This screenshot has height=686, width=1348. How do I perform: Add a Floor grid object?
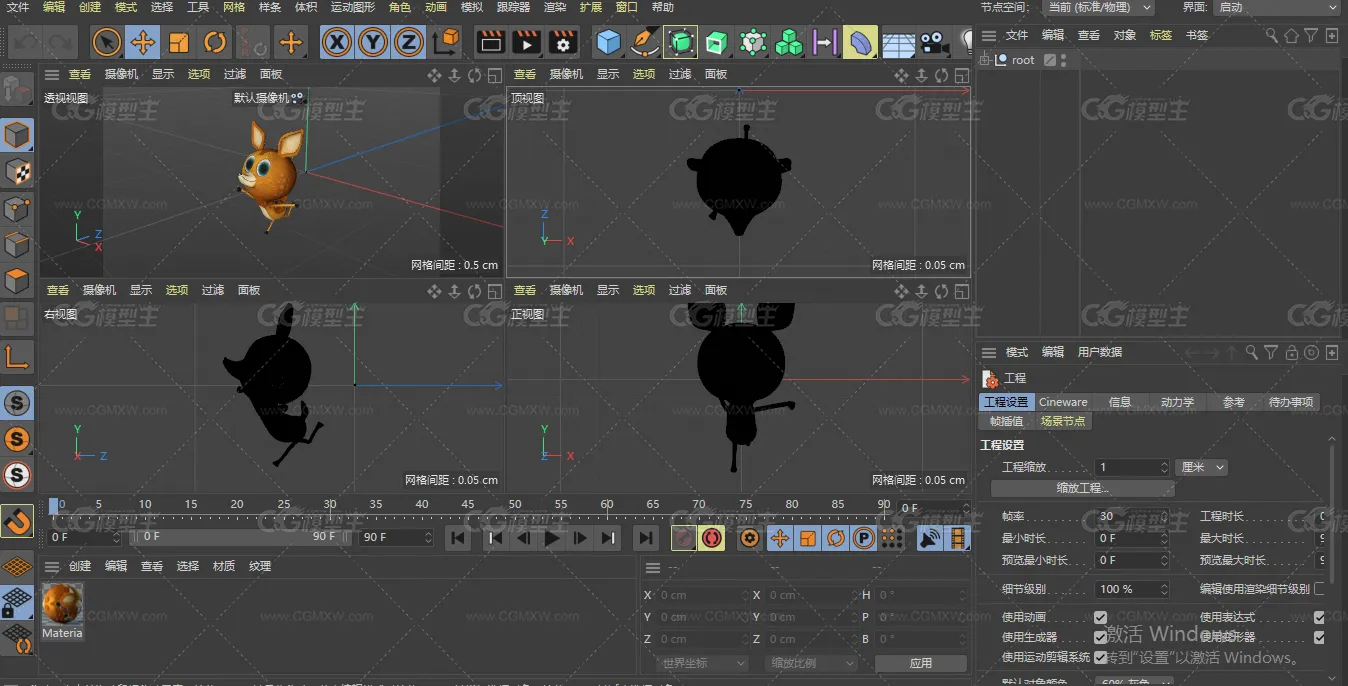tap(898, 42)
